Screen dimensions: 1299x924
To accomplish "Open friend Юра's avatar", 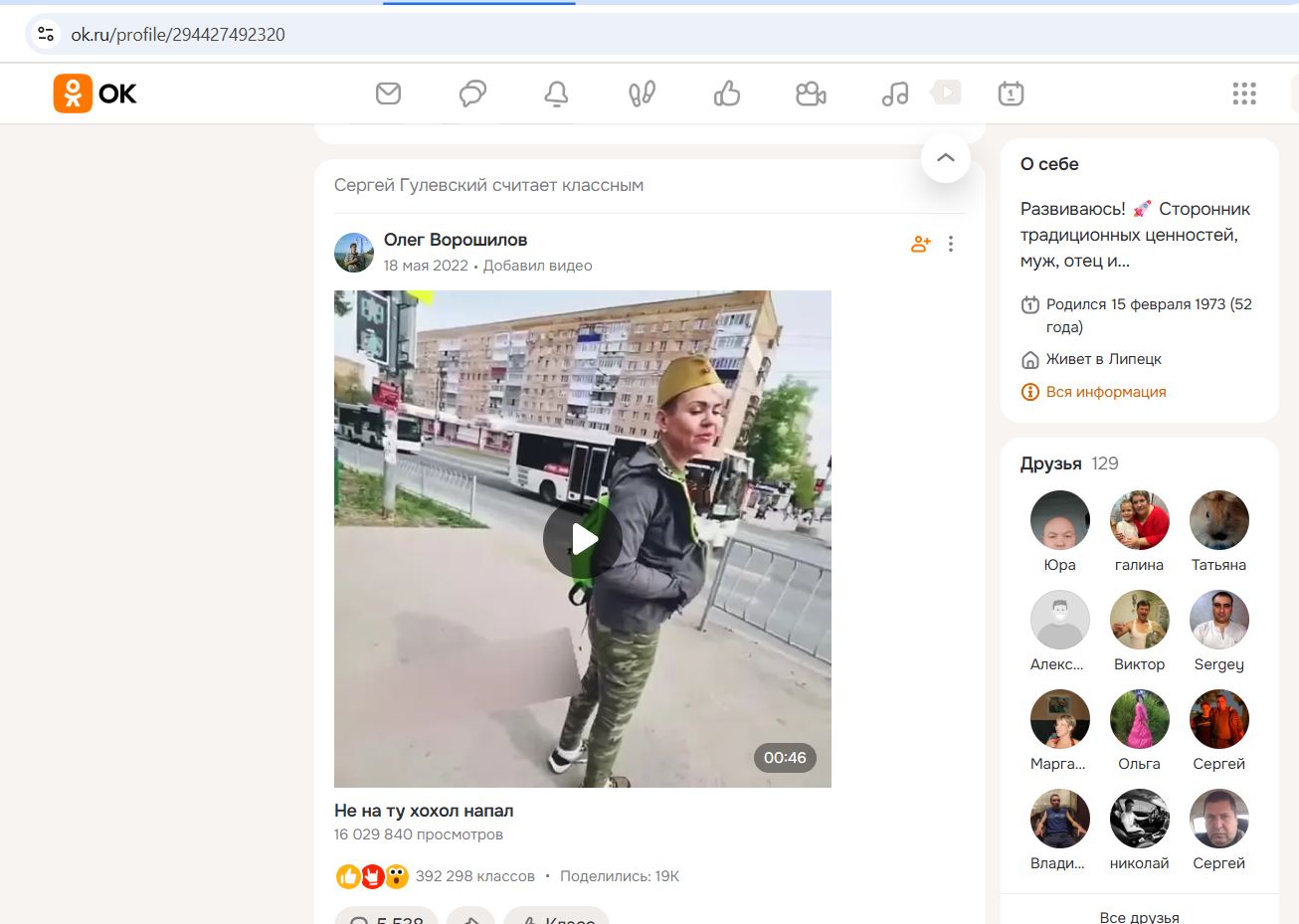I will [1059, 520].
